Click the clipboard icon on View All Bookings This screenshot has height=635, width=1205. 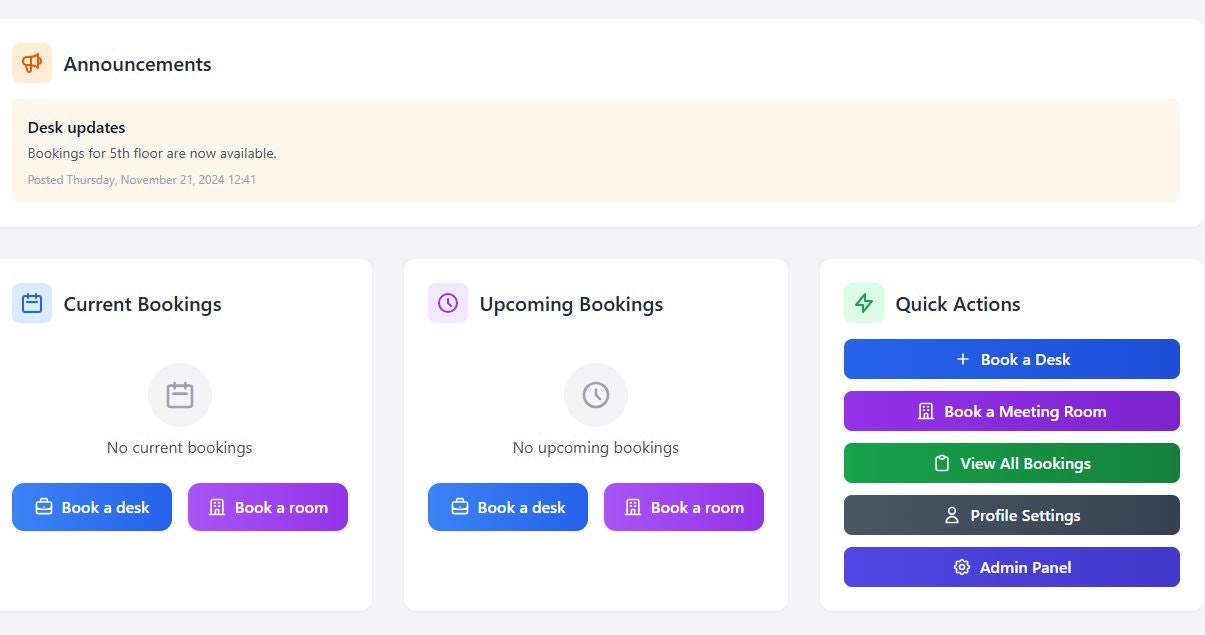[x=942, y=463]
